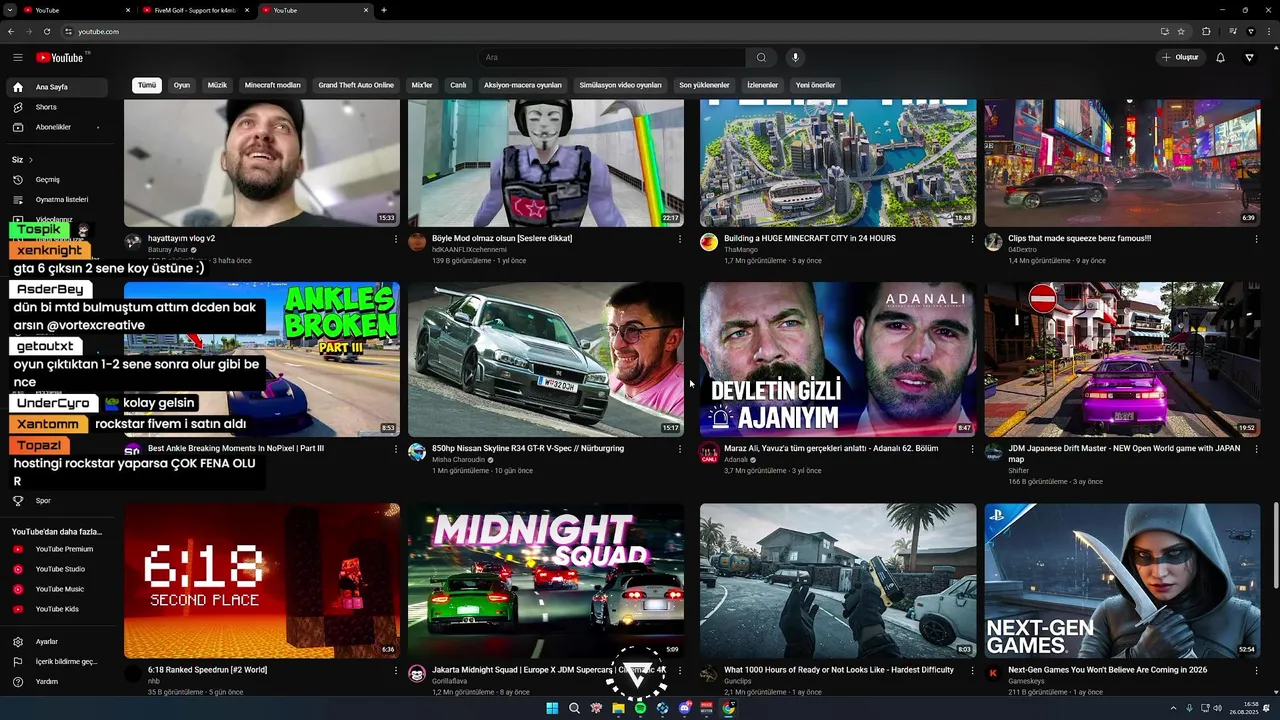1280x720 pixels.
Task: Show hidden system tray icons
Action: [x=1173, y=708]
